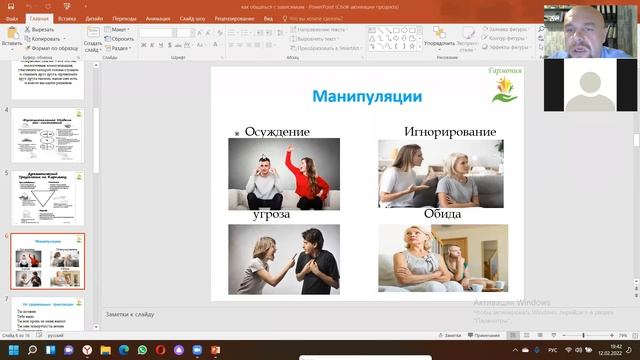Click Заметки к слайду notes area

pyautogui.click(x=130, y=314)
